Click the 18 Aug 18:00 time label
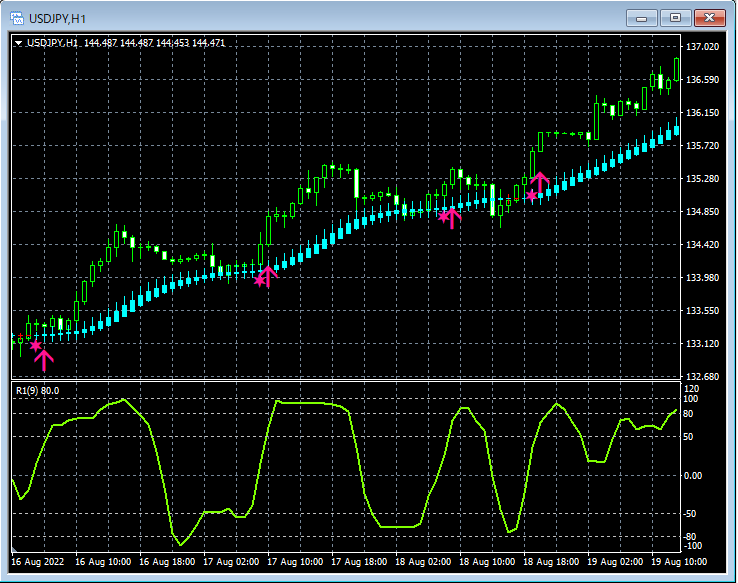 point(551,562)
